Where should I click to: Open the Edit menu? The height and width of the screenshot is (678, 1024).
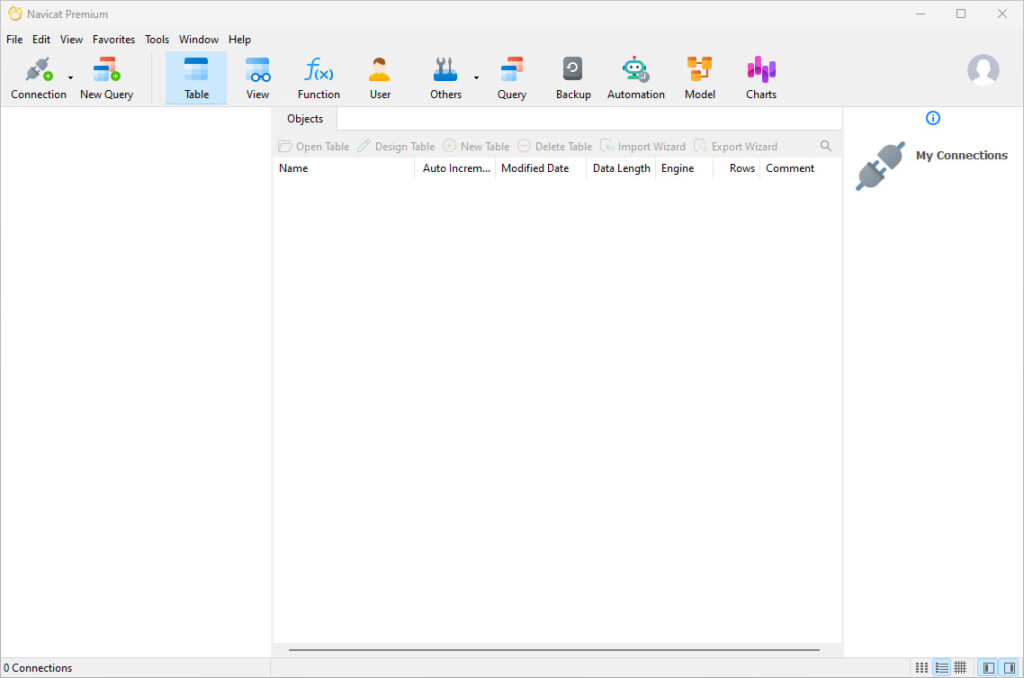coord(41,39)
